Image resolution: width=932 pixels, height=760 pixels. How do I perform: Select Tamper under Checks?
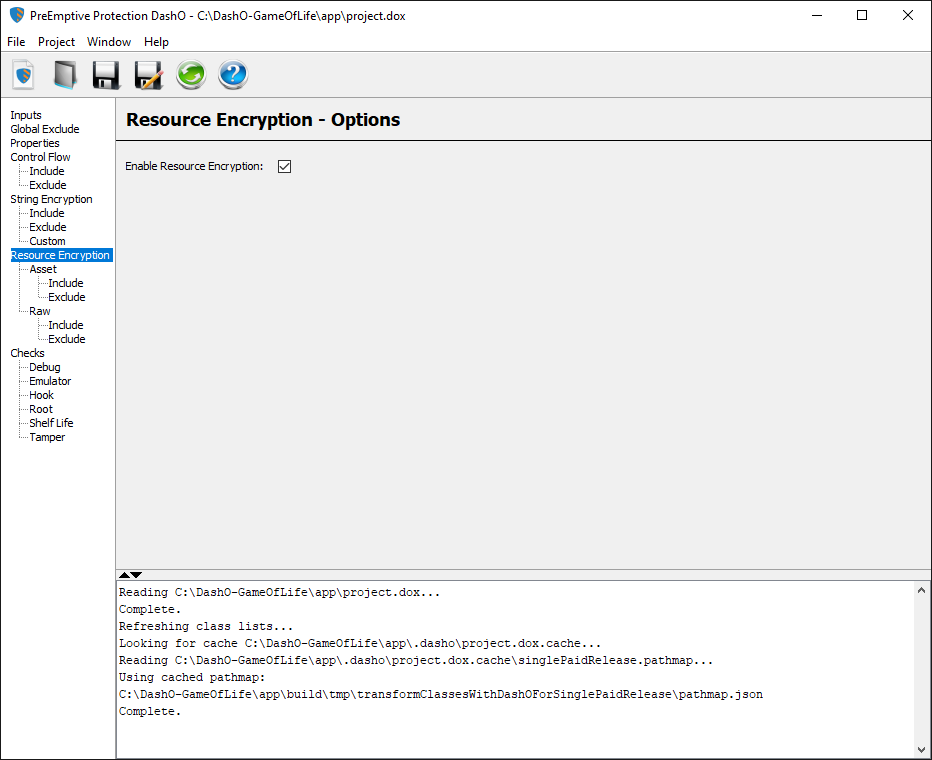pyautogui.click(x=47, y=437)
